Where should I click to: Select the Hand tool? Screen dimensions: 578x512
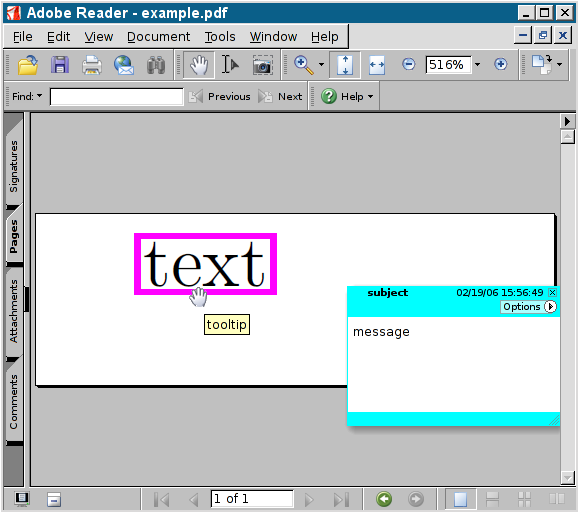click(x=199, y=65)
